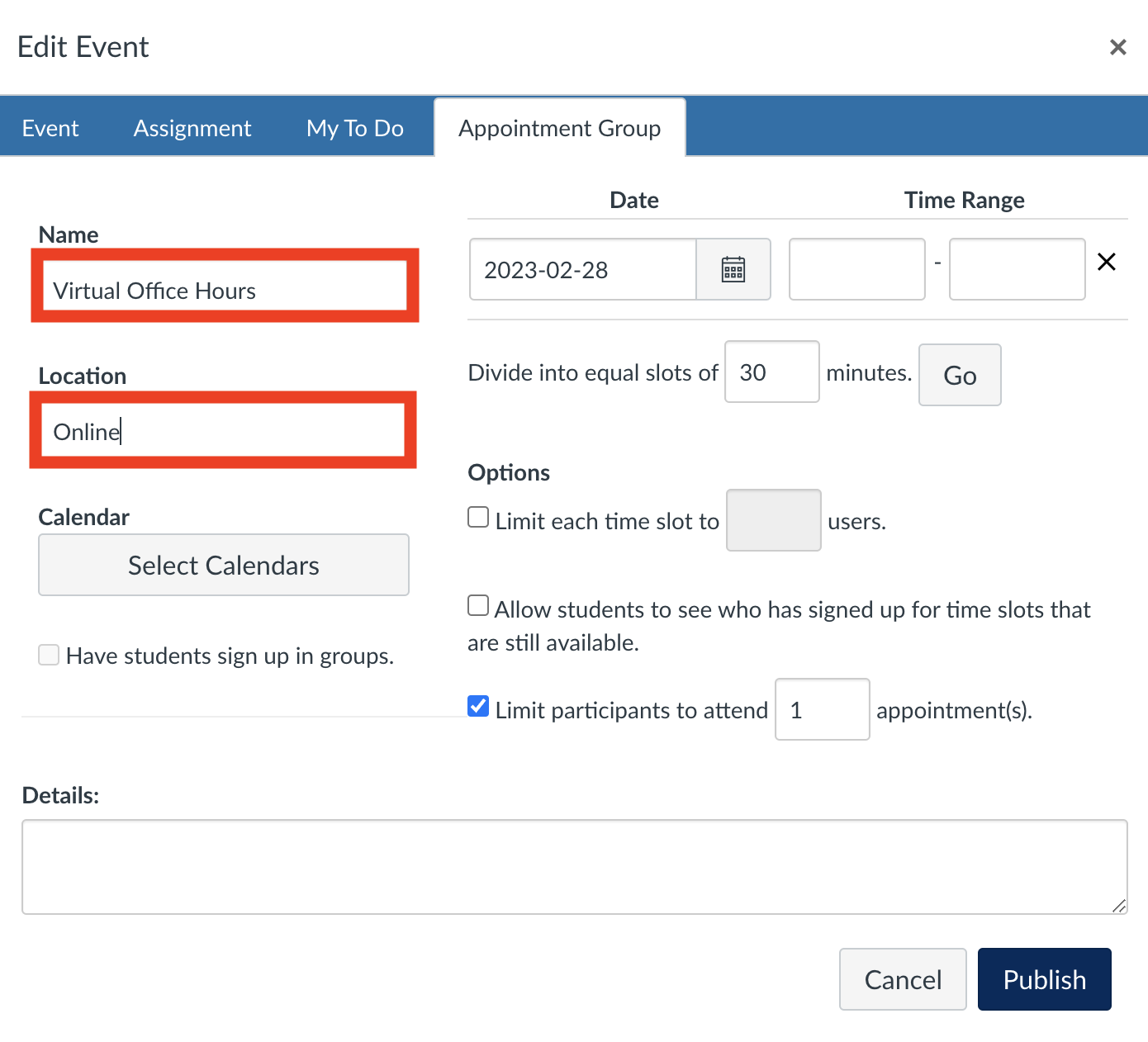Image resolution: width=1148 pixels, height=1042 pixels.
Task: Select the Appointment Group tab
Action: (x=560, y=128)
